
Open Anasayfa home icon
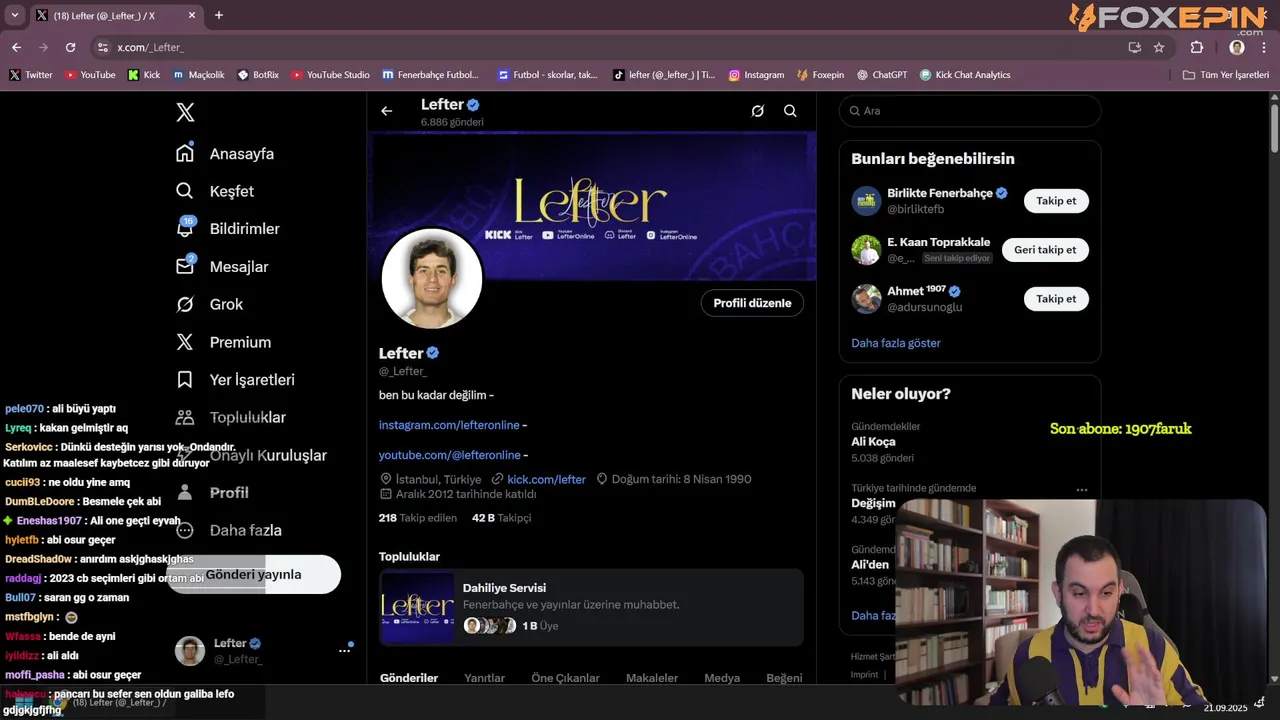coord(185,153)
